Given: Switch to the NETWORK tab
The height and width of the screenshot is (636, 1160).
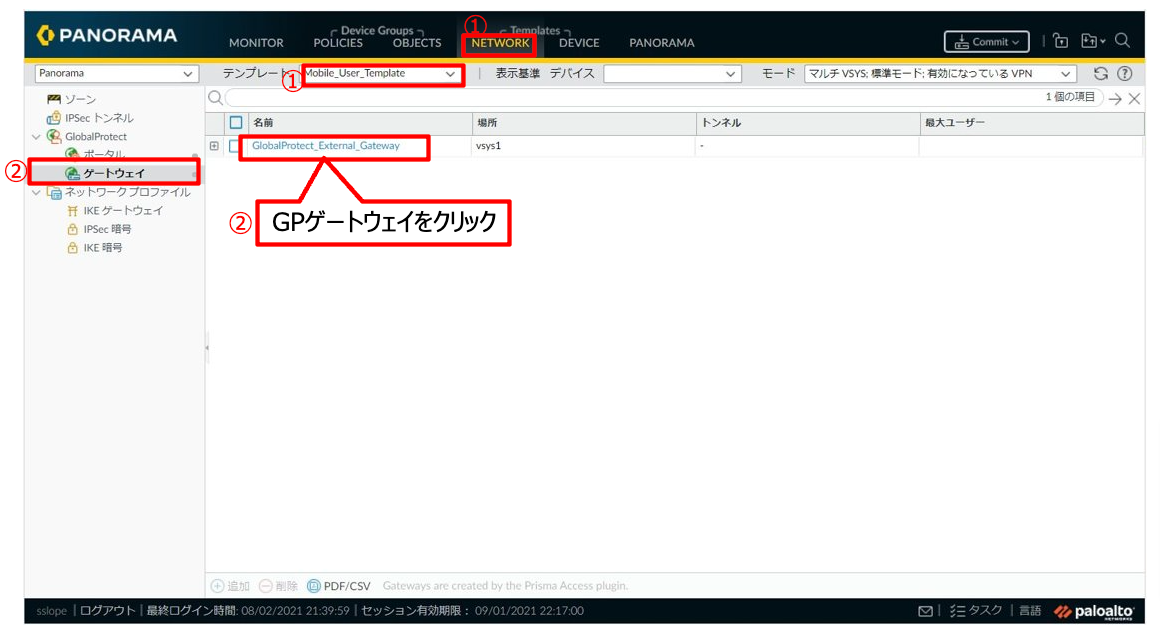Looking at the screenshot, I should click(500, 43).
